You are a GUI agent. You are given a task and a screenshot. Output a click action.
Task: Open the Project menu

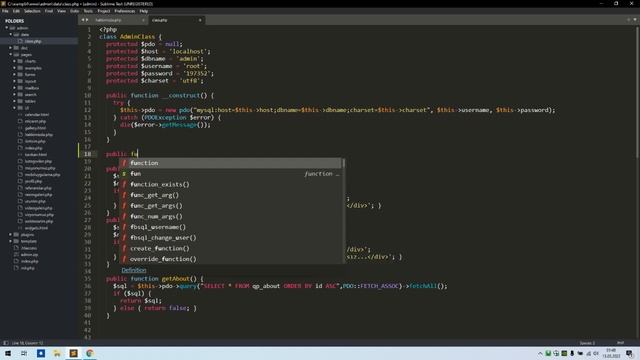tap(104, 11)
